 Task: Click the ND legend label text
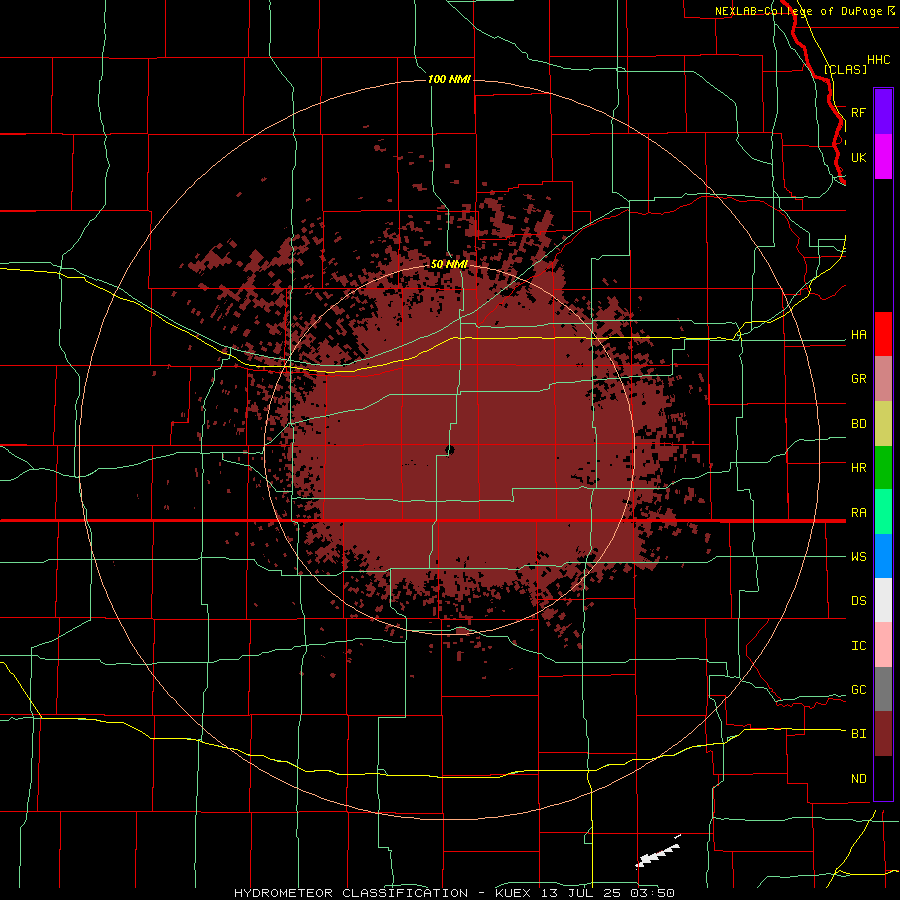[858, 779]
